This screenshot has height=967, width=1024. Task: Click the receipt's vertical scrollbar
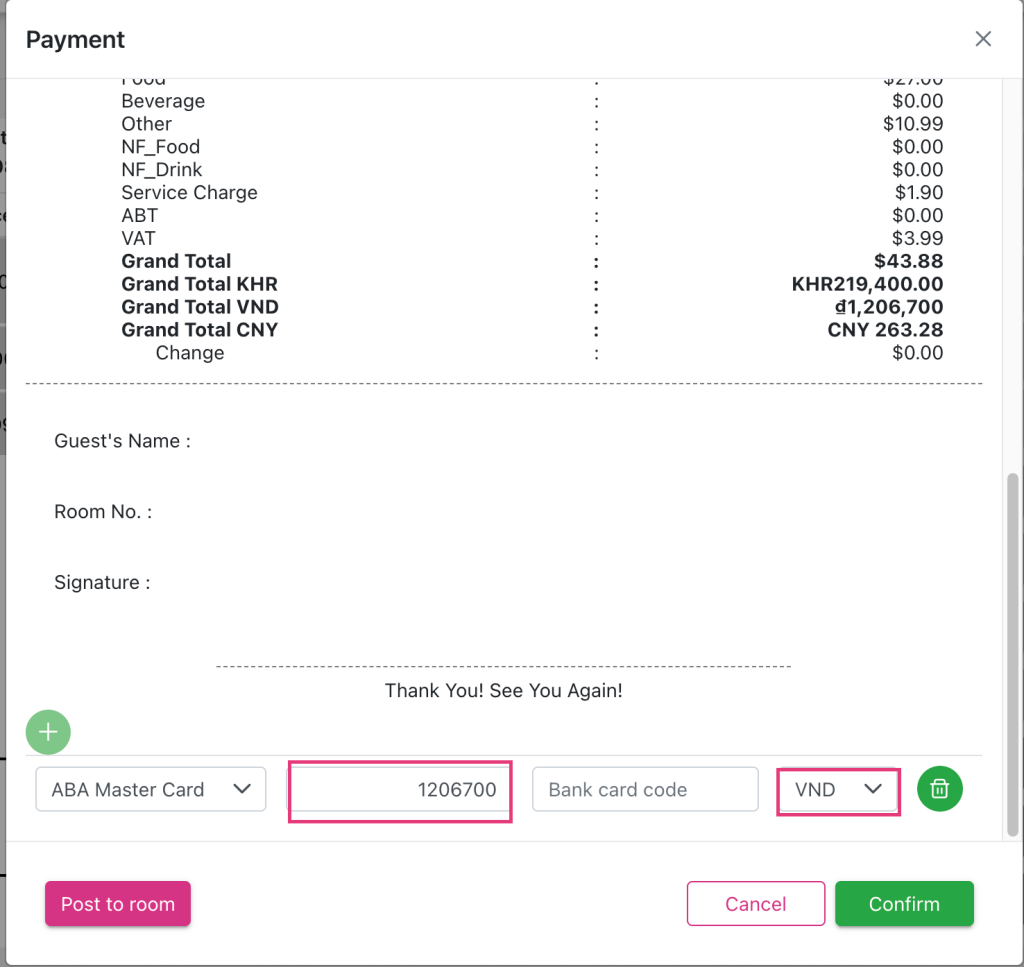click(1014, 650)
